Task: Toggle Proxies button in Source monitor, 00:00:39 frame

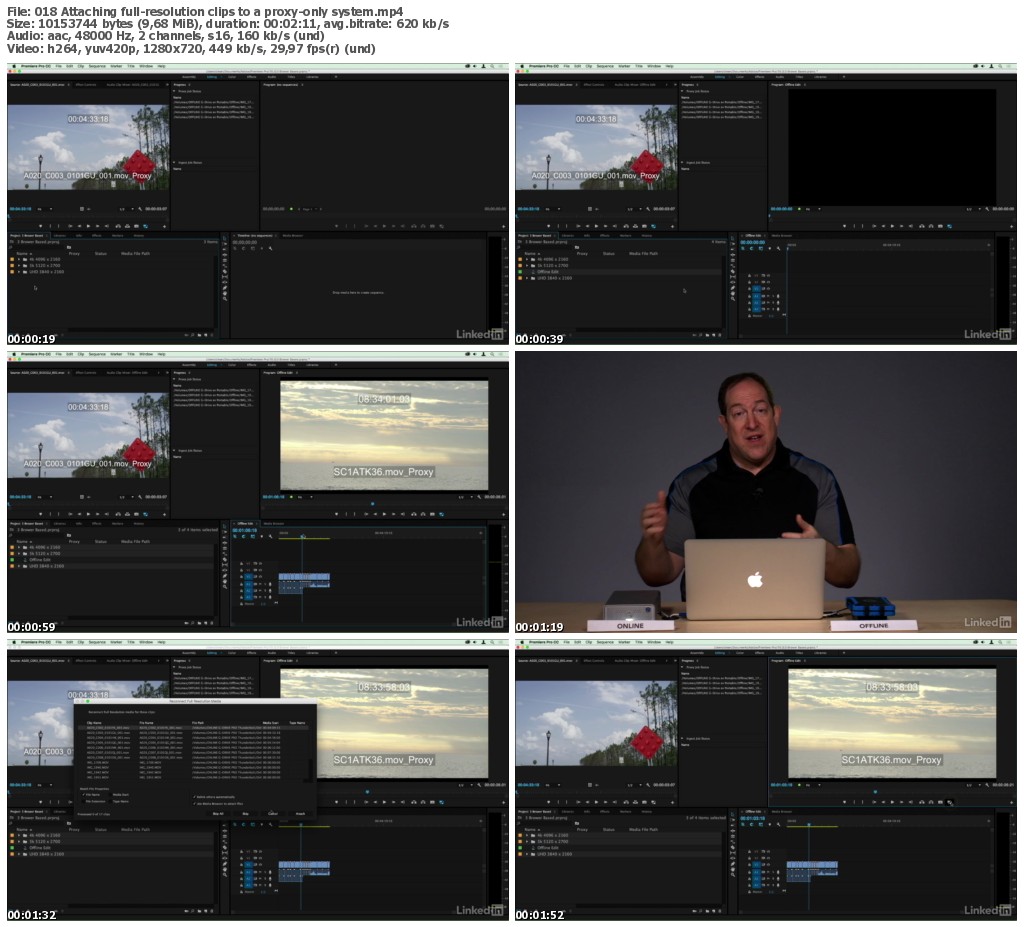Action: coord(653,226)
